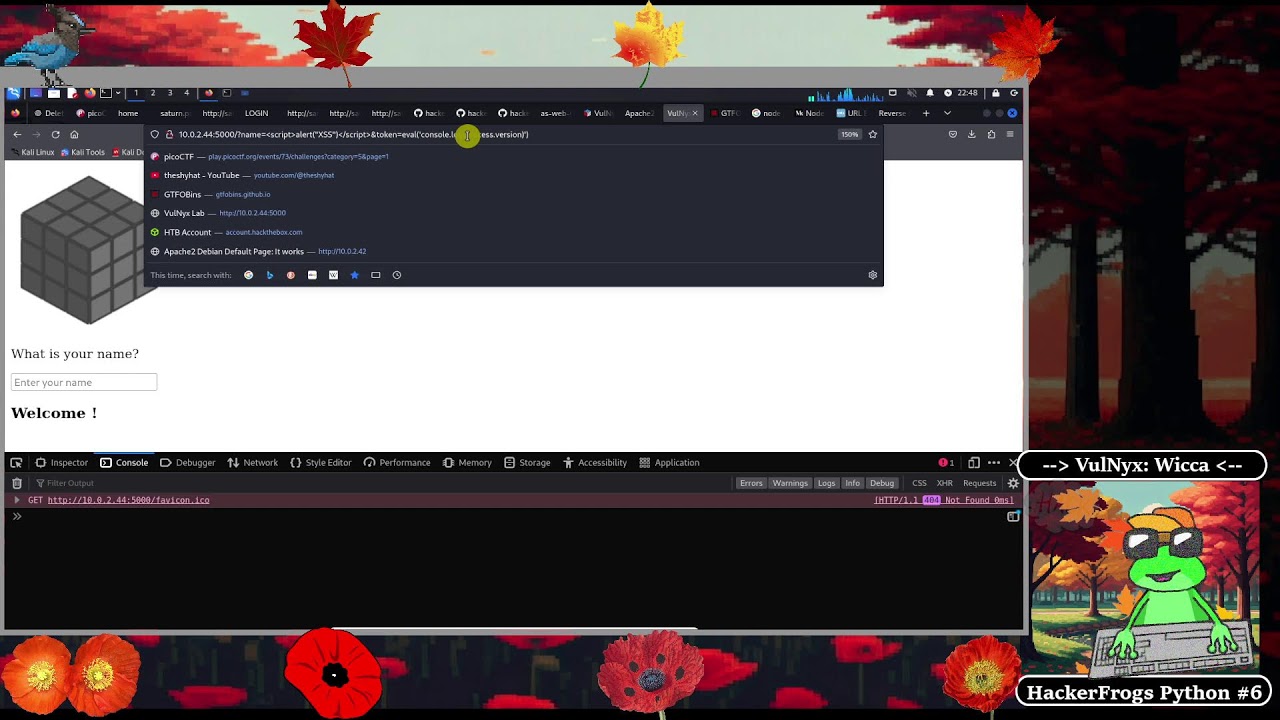This screenshot has width=1280, height=720.
Task: Search bookmarks using the star icon
Action: coord(354,275)
